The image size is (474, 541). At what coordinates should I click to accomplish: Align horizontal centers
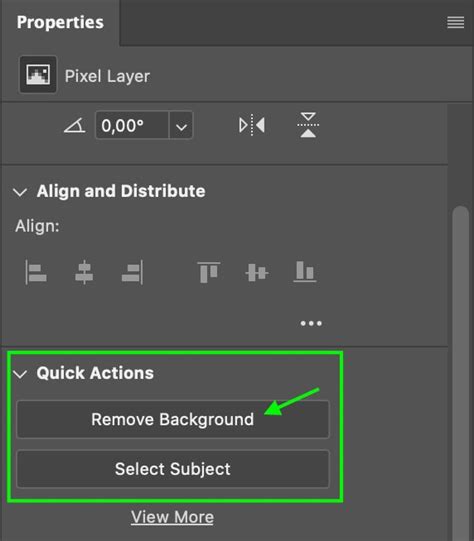[84, 272]
